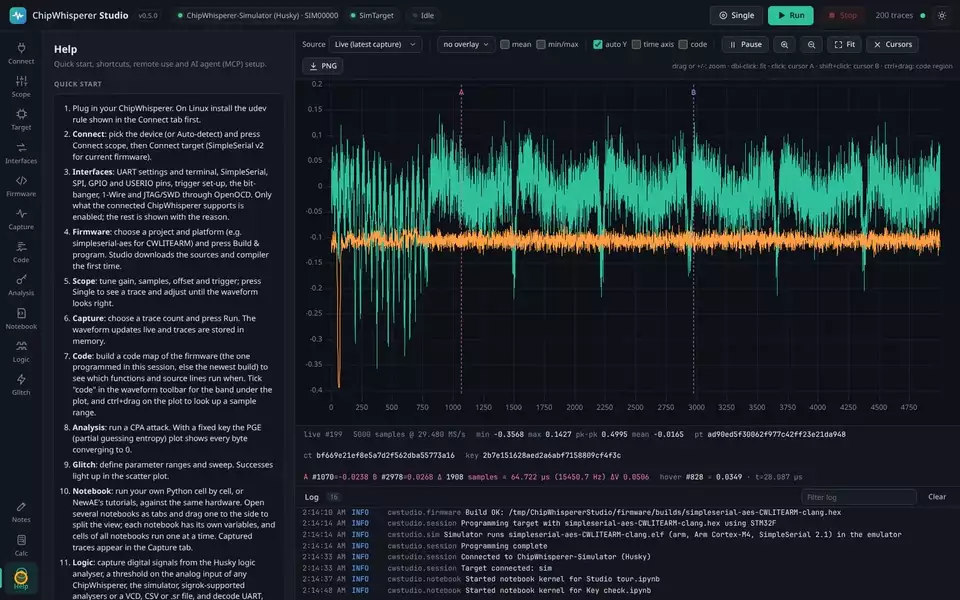This screenshot has height=600, width=960.
Task: Open the Code sidebar panel
Action: pos(21,252)
